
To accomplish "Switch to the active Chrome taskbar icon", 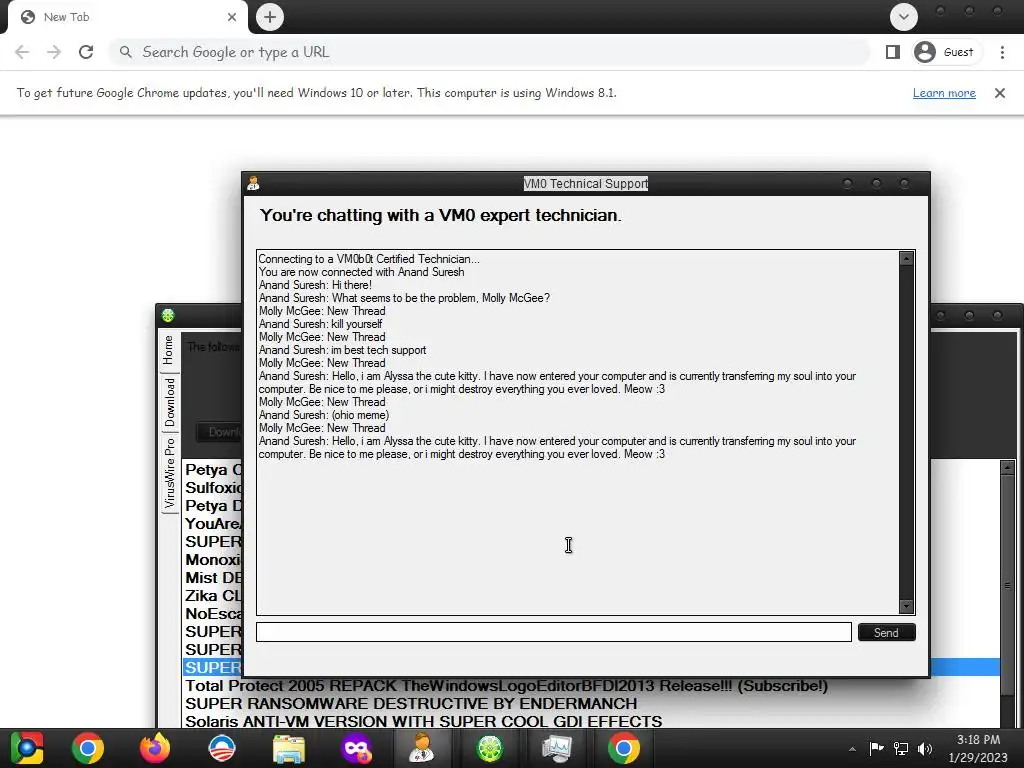I will pos(624,748).
